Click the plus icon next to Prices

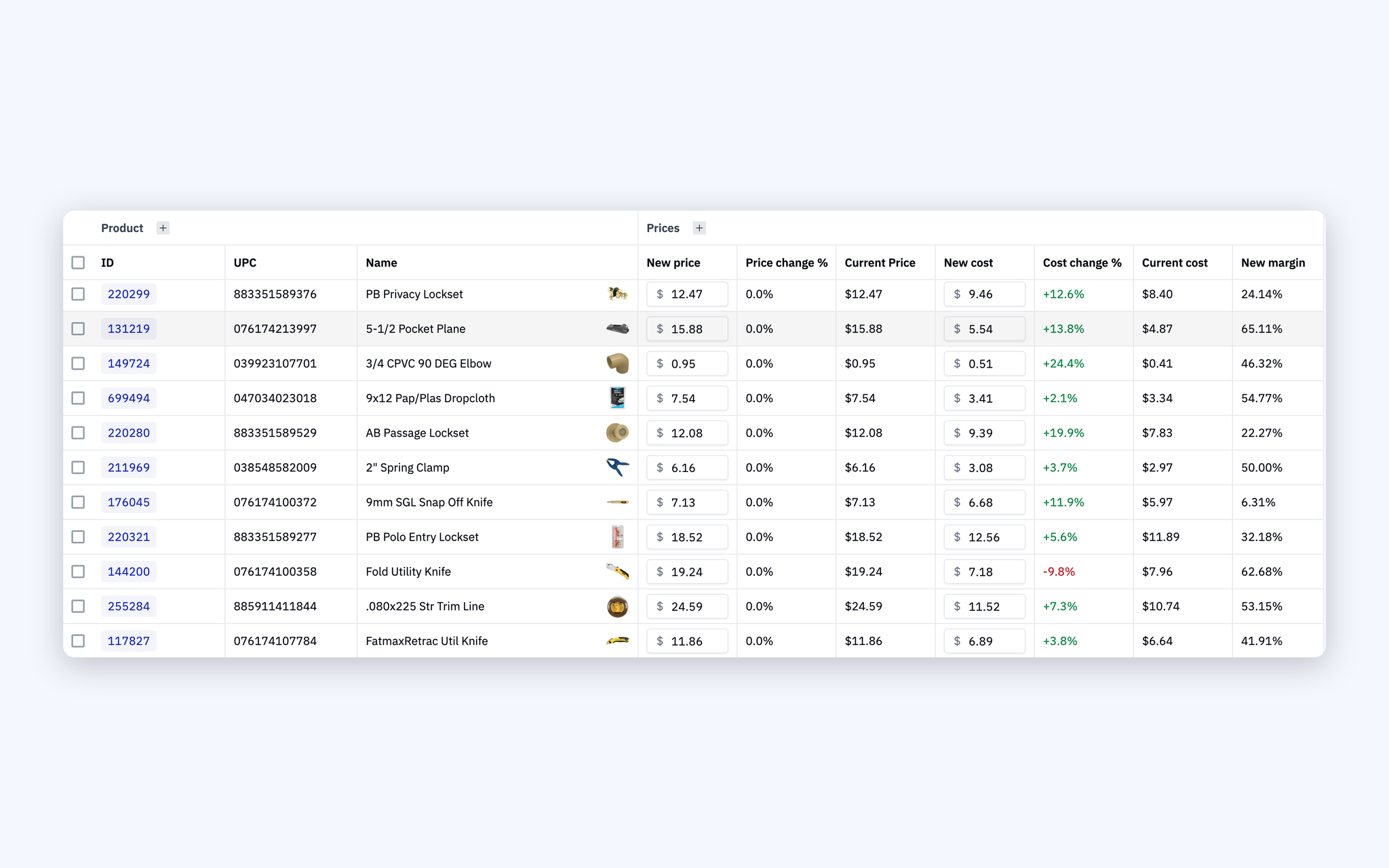(699, 228)
